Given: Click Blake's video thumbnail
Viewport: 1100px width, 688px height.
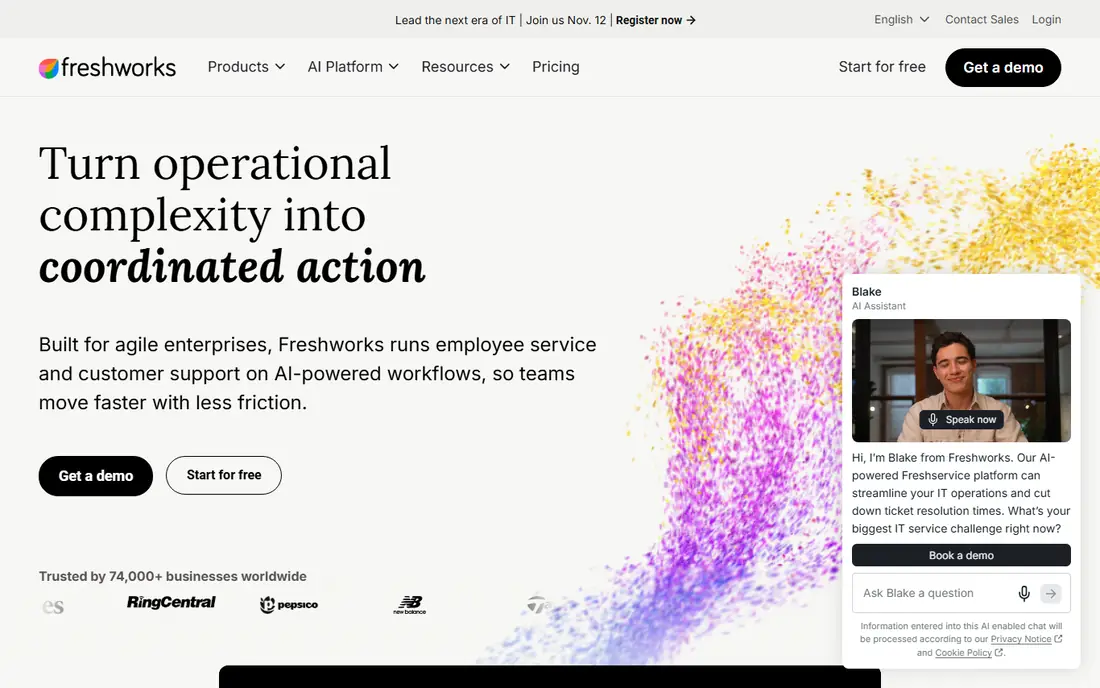Looking at the screenshot, I should click(961, 380).
